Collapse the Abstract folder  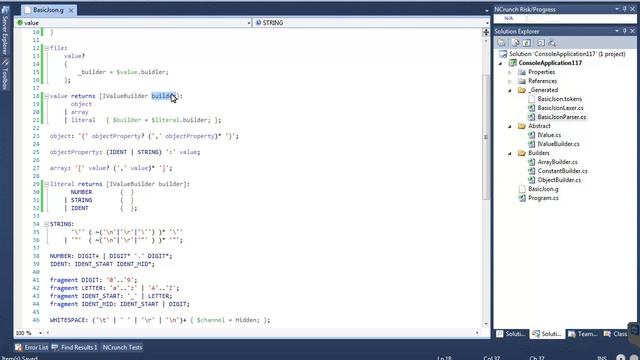510,126
